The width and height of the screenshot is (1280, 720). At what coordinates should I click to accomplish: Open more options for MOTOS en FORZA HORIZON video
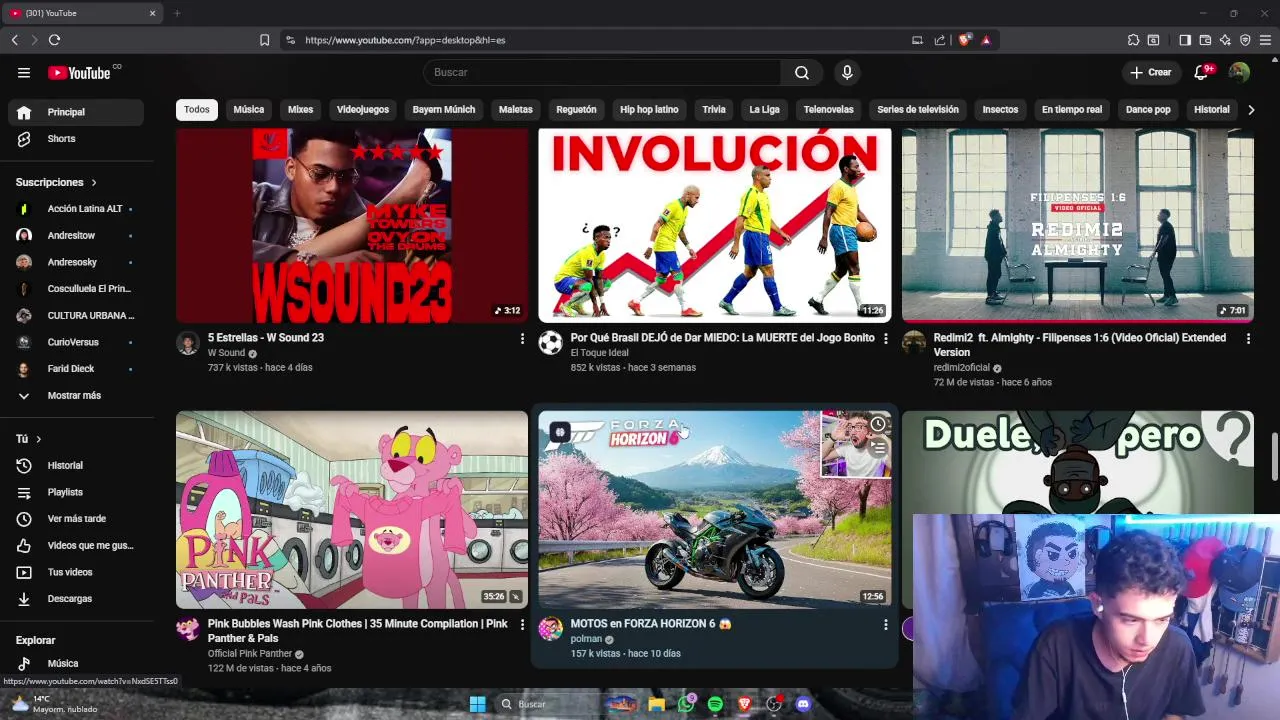point(885,625)
